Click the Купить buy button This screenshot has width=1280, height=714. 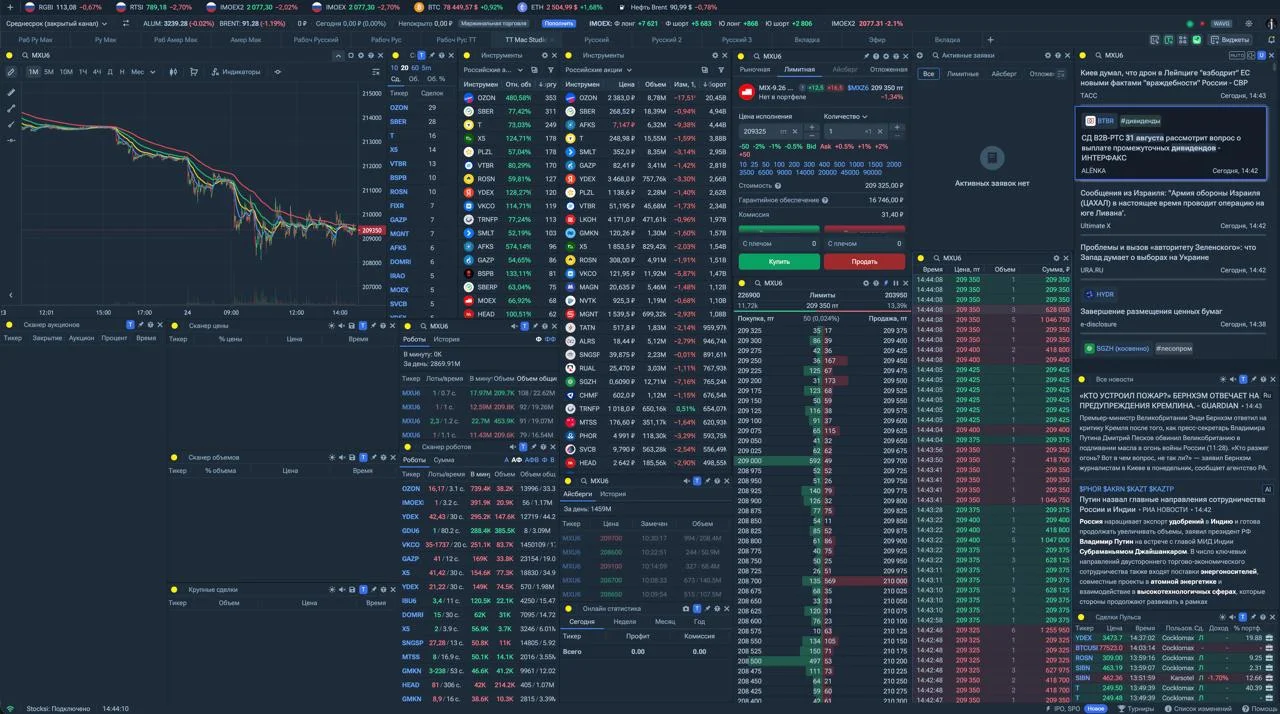pos(779,261)
